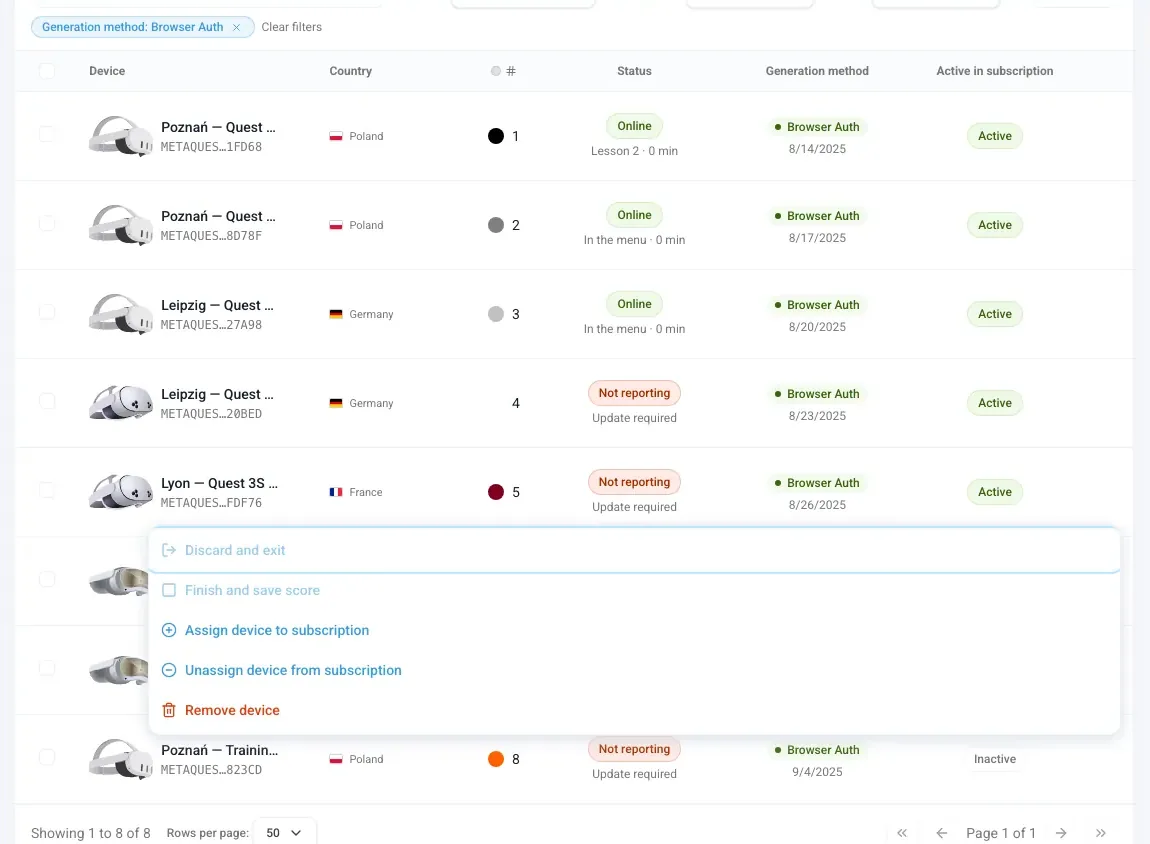Screen dimensions: 1150x844
Task: Choose Unassign device from subscription
Action: (x=293, y=670)
